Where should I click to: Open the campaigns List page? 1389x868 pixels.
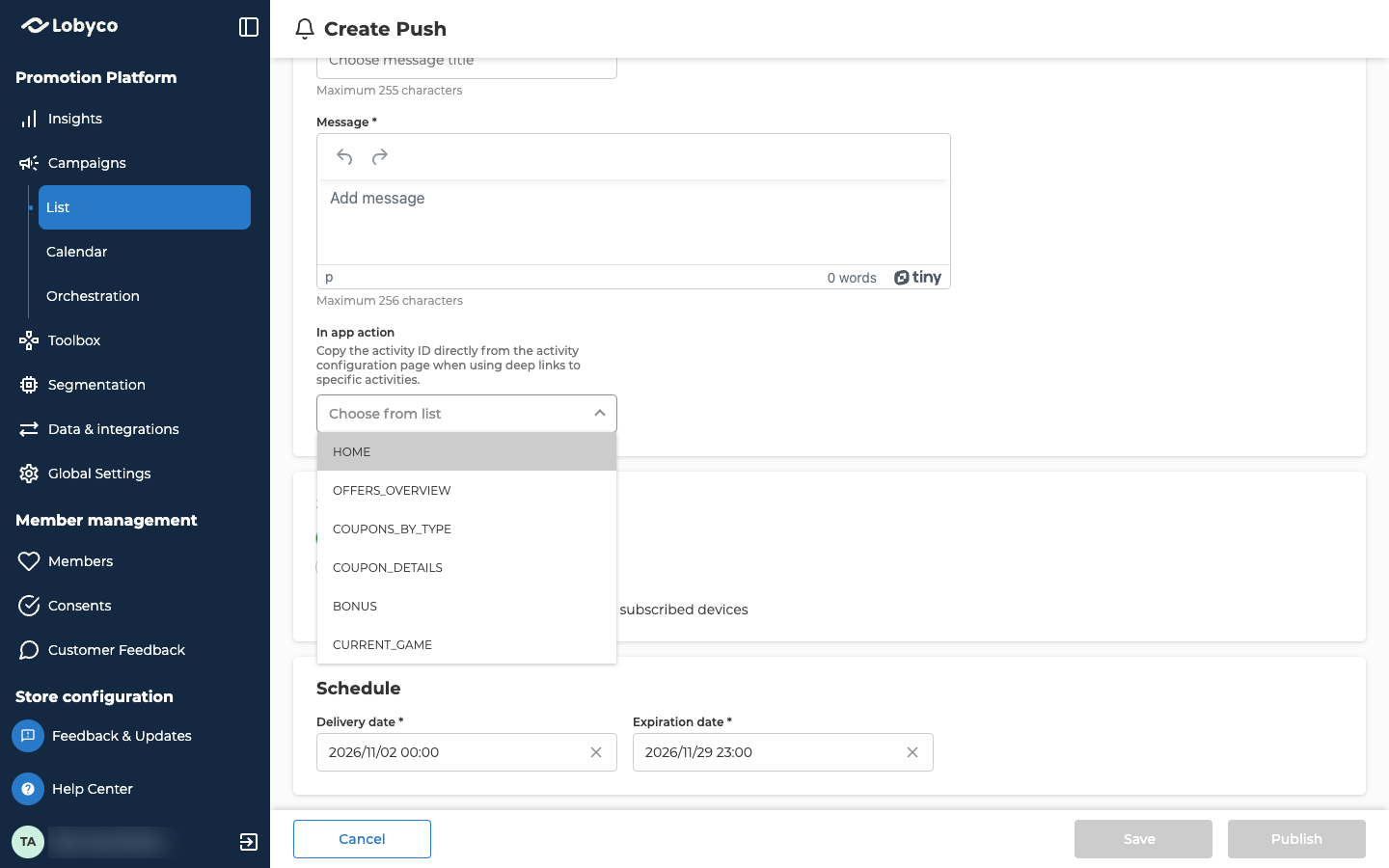coord(145,207)
